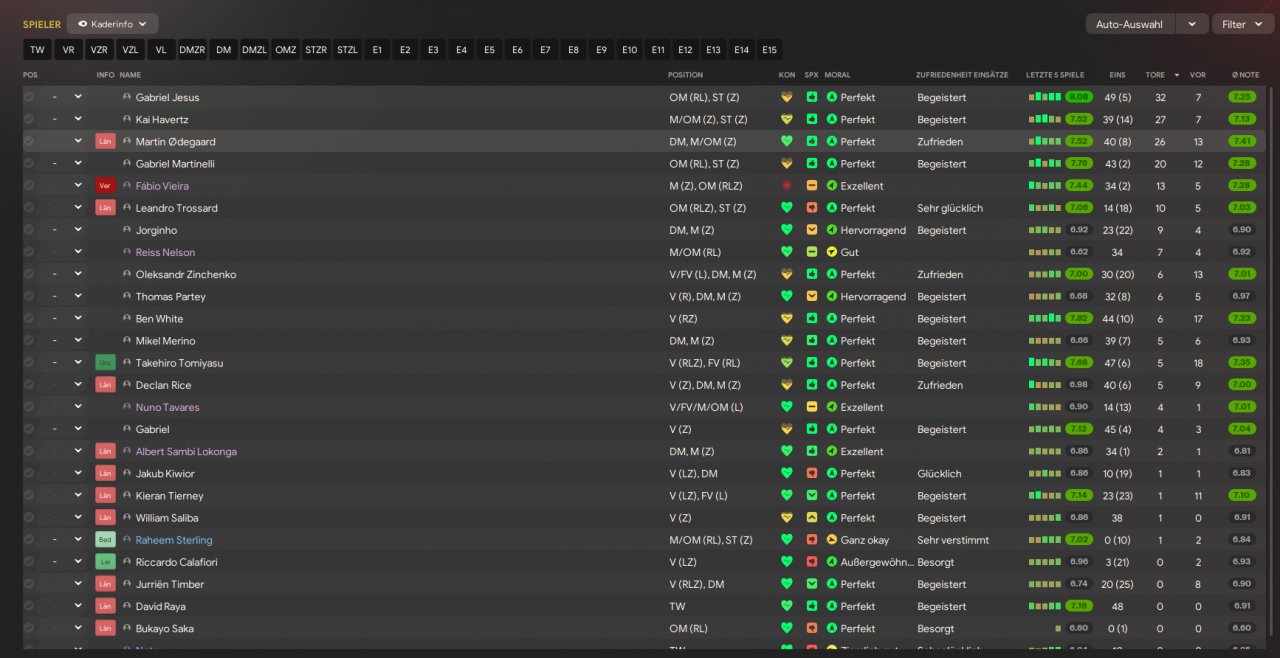The height and width of the screenshot is (658, 1280).
Task: Select the VZR position slot
Action: (x=99, y=49)
